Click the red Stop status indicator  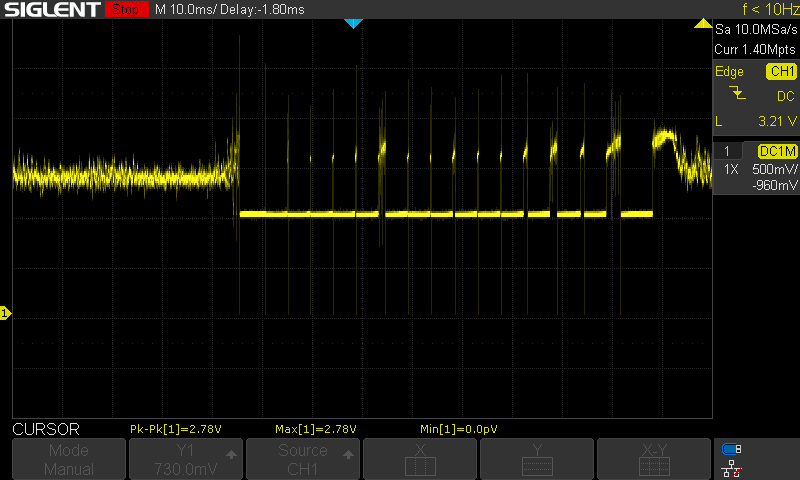pyautogui.click(x=126, y=9)
